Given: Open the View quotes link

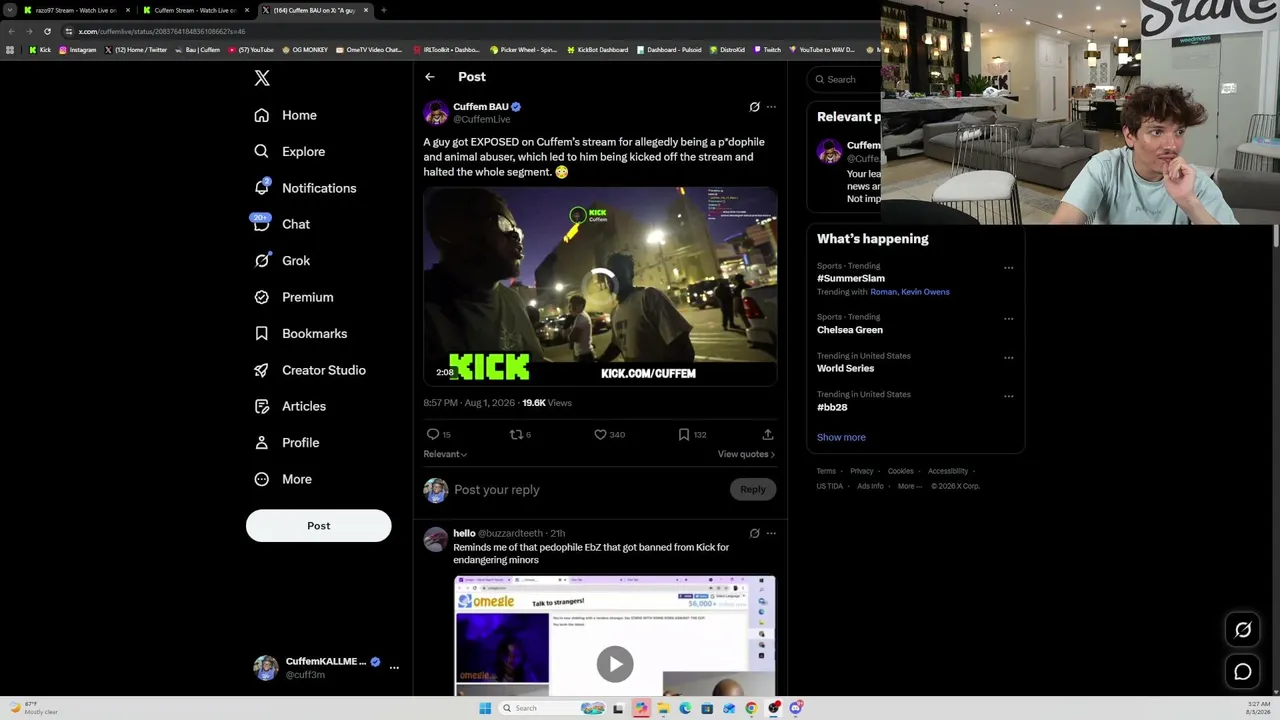Looking at the screenshot, I should pos(746,454).
